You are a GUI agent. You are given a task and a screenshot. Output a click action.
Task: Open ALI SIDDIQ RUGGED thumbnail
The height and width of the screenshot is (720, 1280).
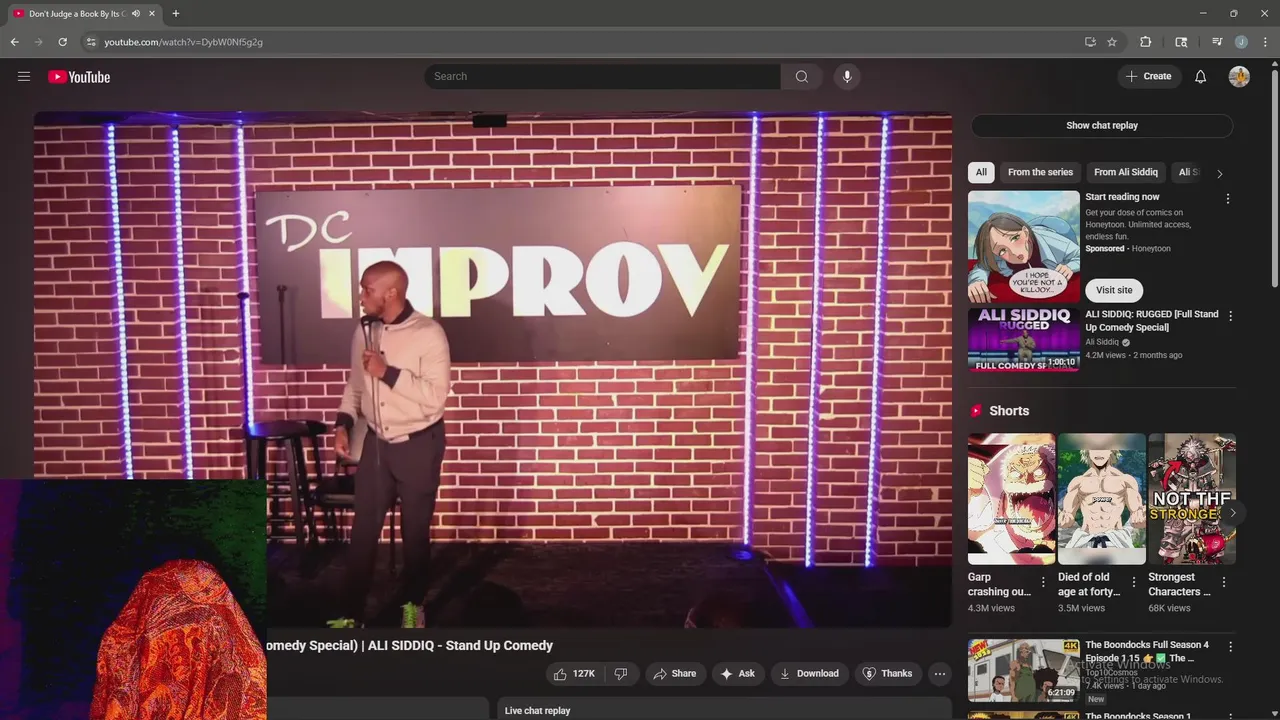[x=1024, y=340]
